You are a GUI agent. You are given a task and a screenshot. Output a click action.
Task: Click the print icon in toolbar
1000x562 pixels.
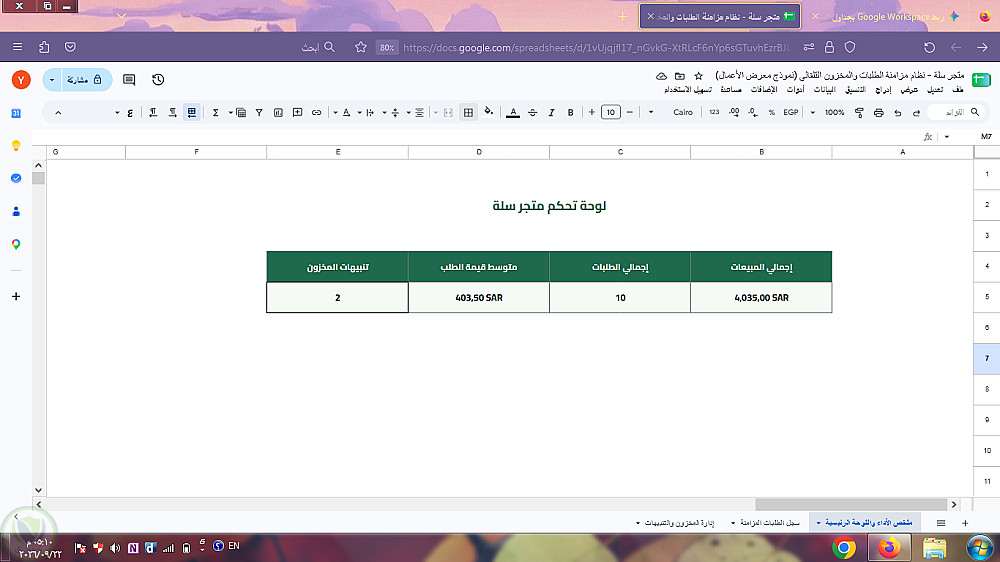tap(878, 112)
